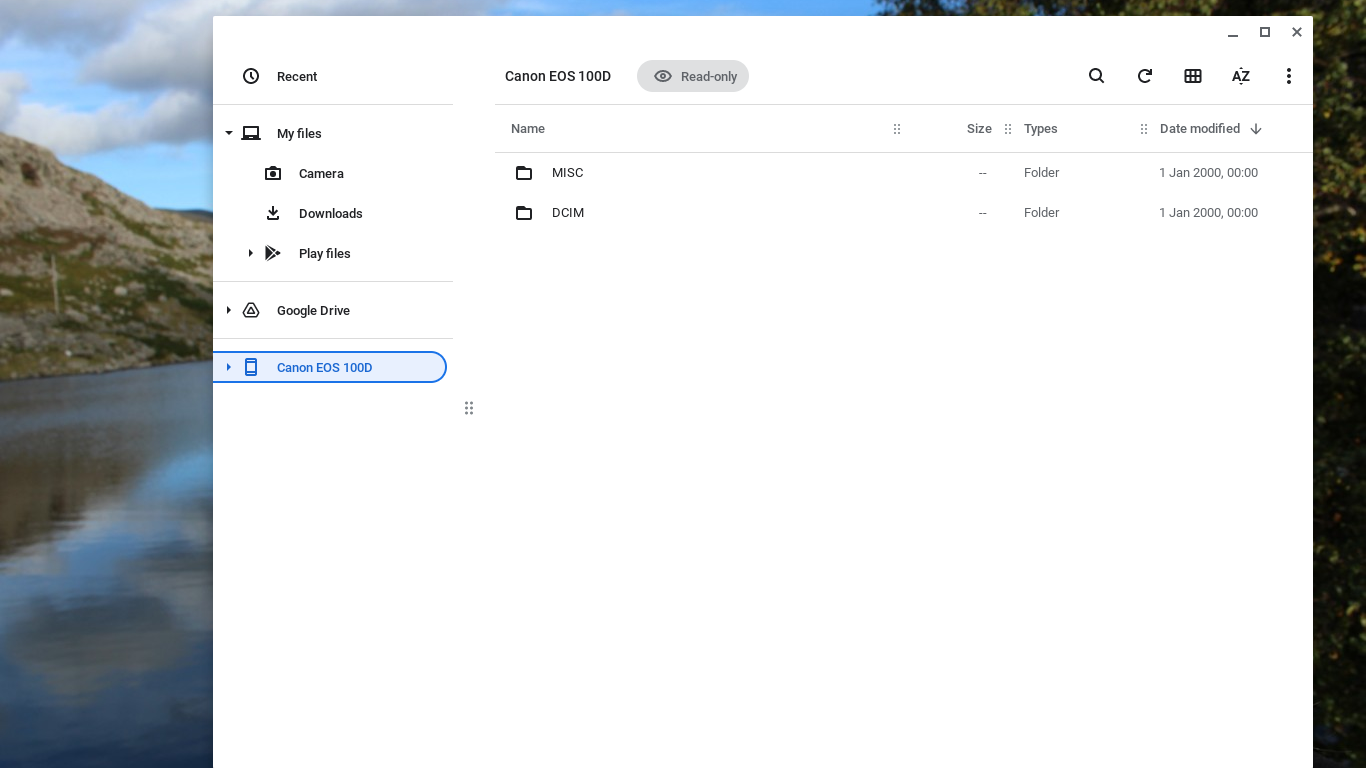Click the Canon EOS 100D breadcrumb title
This screenshot has height=768, width=1366.
click(558, 76)
